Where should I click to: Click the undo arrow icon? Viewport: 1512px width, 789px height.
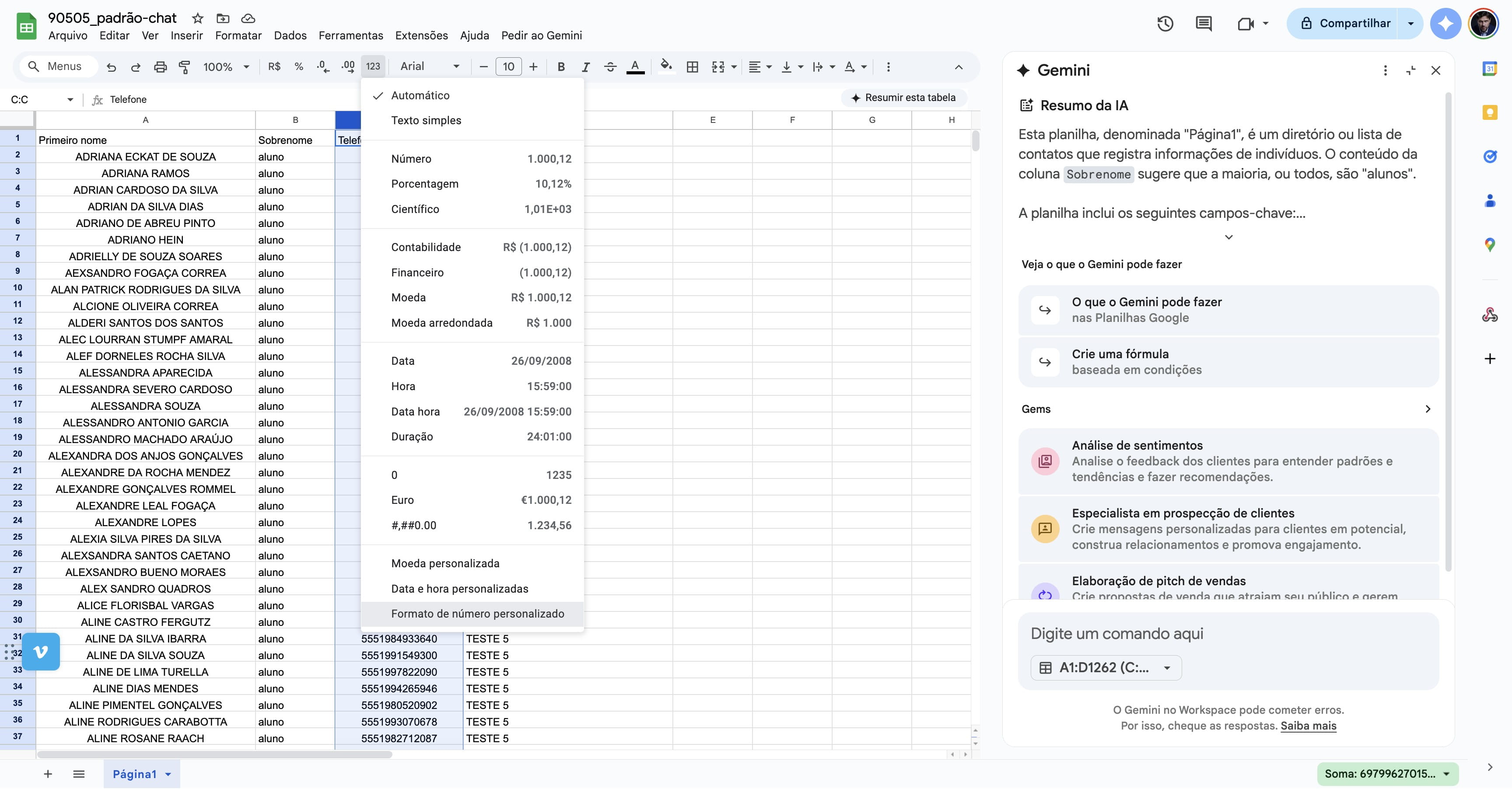pos(111,67)
